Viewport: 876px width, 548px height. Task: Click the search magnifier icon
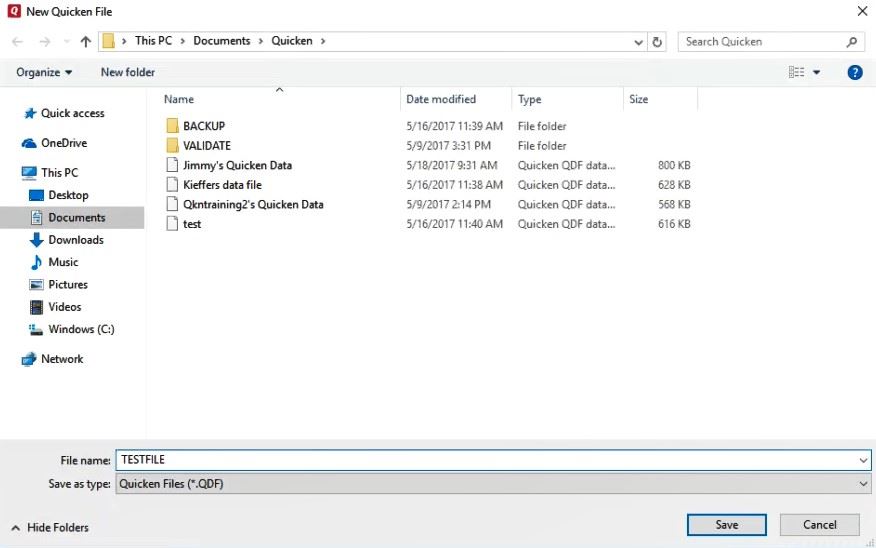[852, 42]
